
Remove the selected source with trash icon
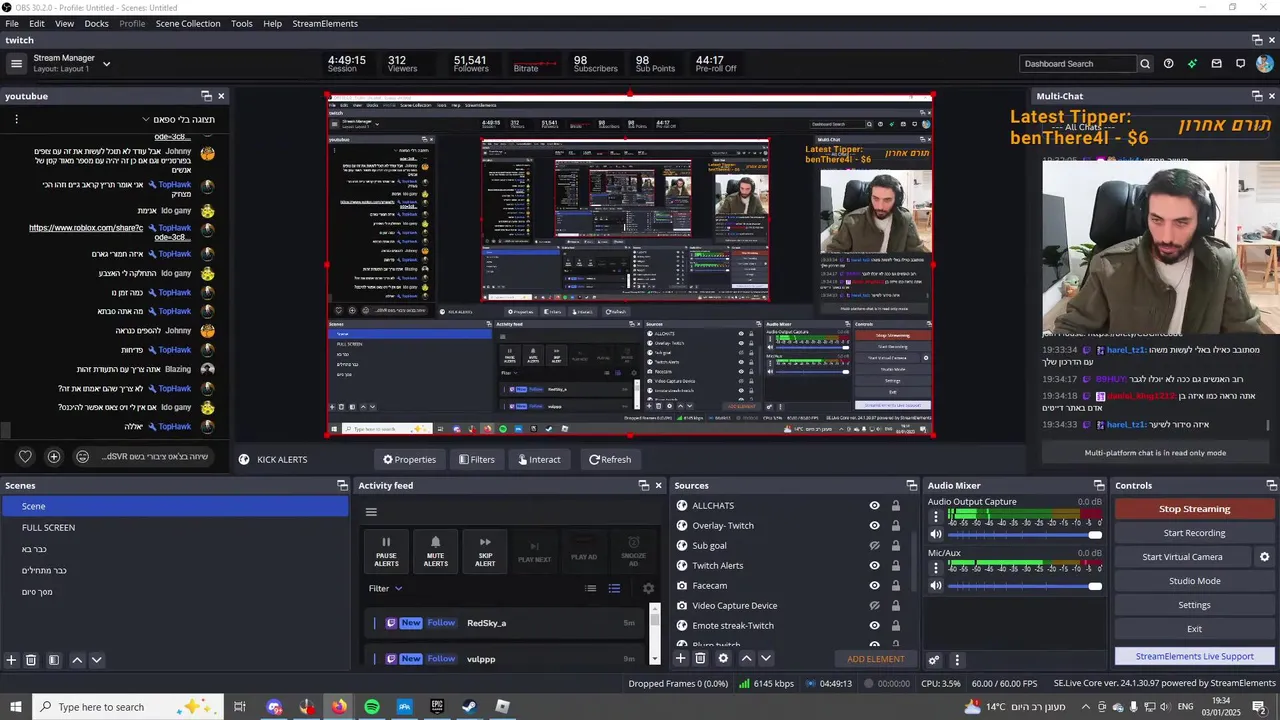pos(700,658)
